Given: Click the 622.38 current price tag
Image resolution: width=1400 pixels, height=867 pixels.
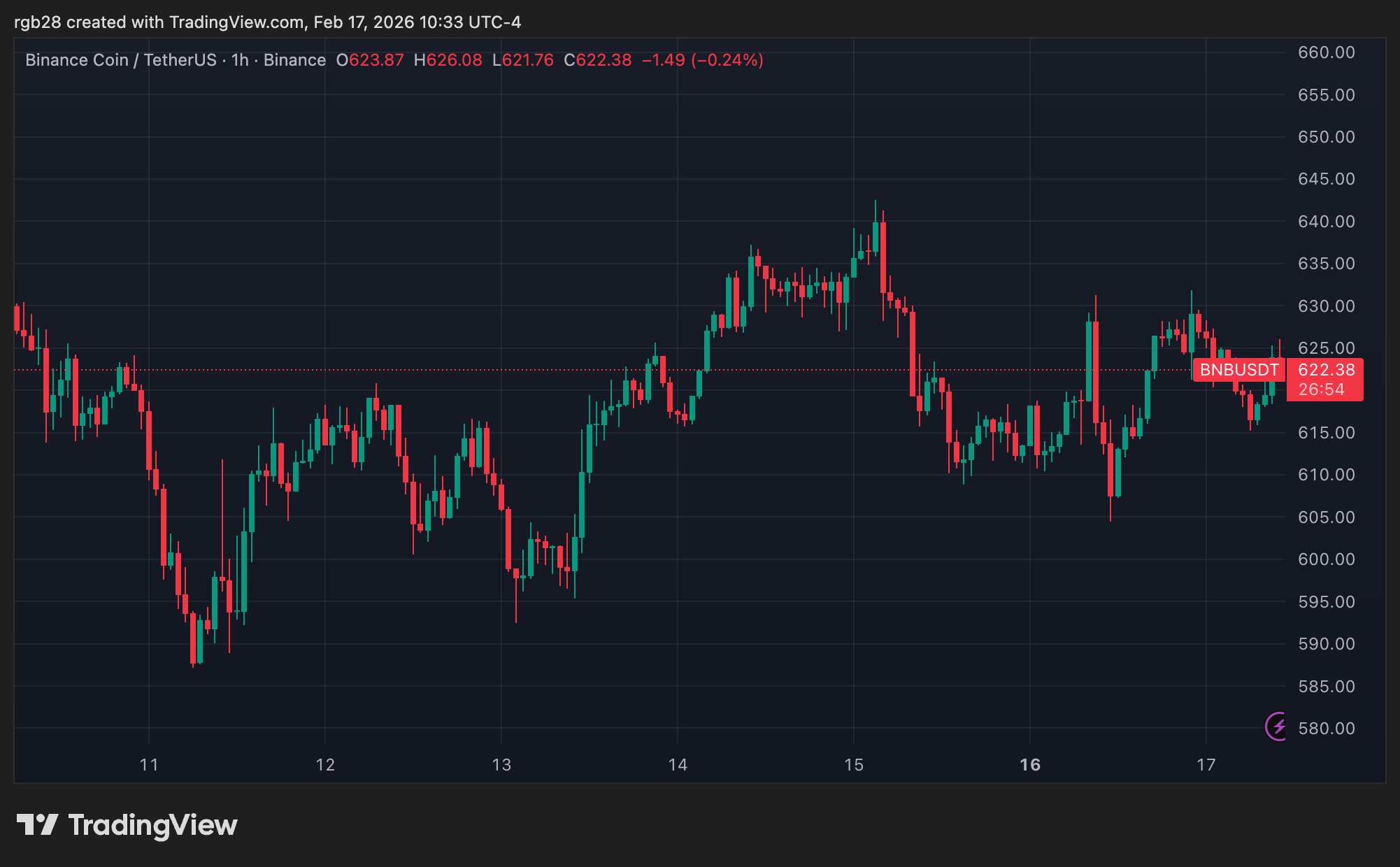Looking at the screenshot, I should tap(1325, 370).
